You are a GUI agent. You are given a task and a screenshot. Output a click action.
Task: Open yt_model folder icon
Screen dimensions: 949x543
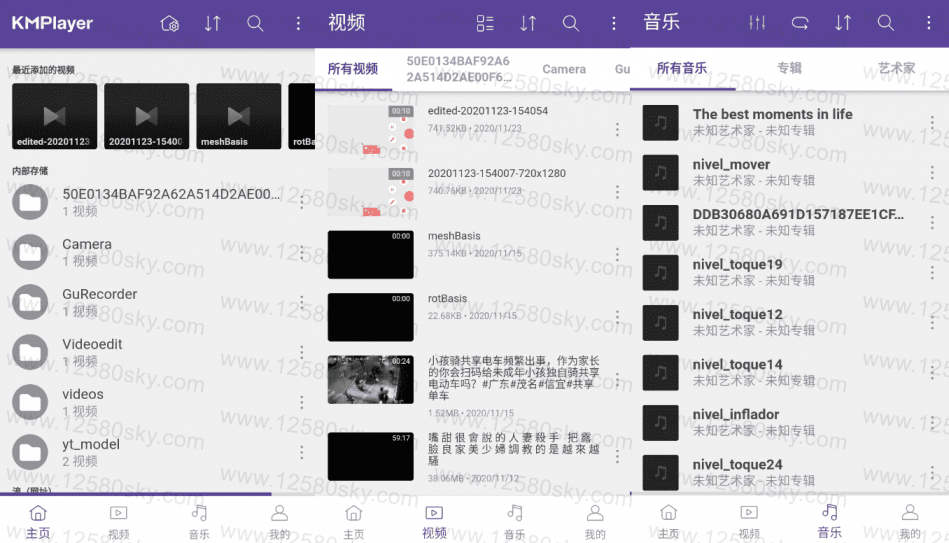[30, 452]
